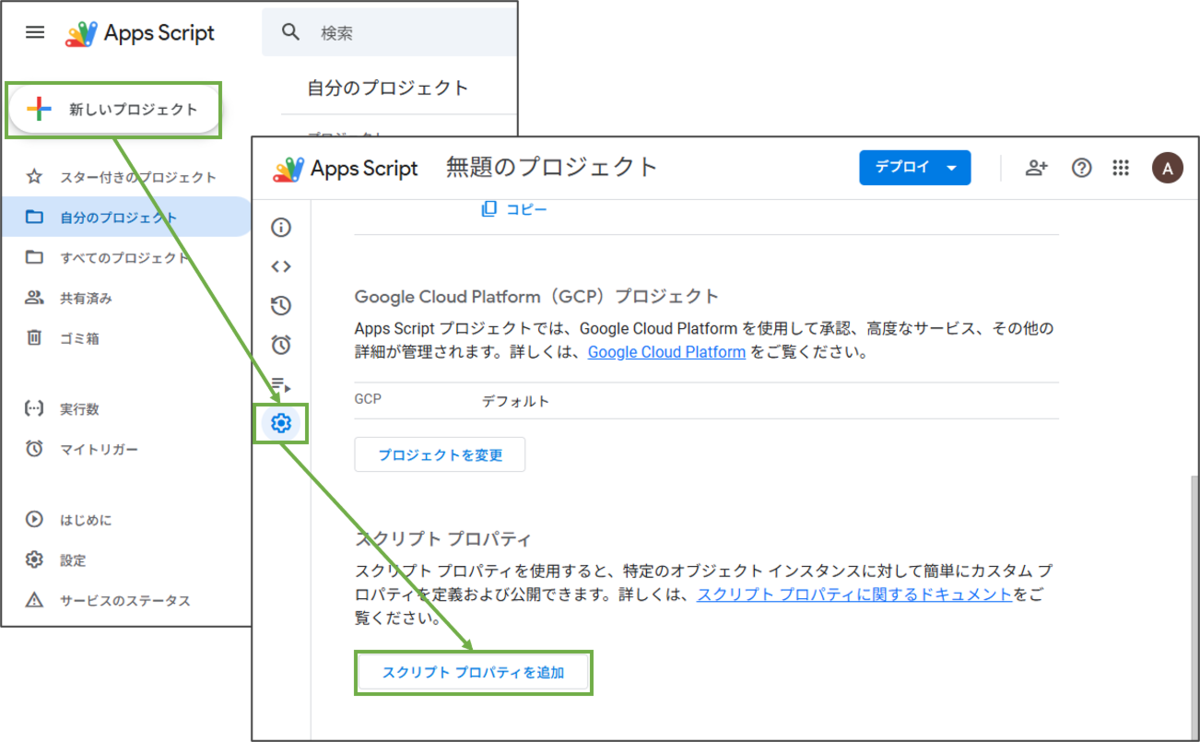
Task: Click the Apps Script logo in back window
Action: point(141,33)
